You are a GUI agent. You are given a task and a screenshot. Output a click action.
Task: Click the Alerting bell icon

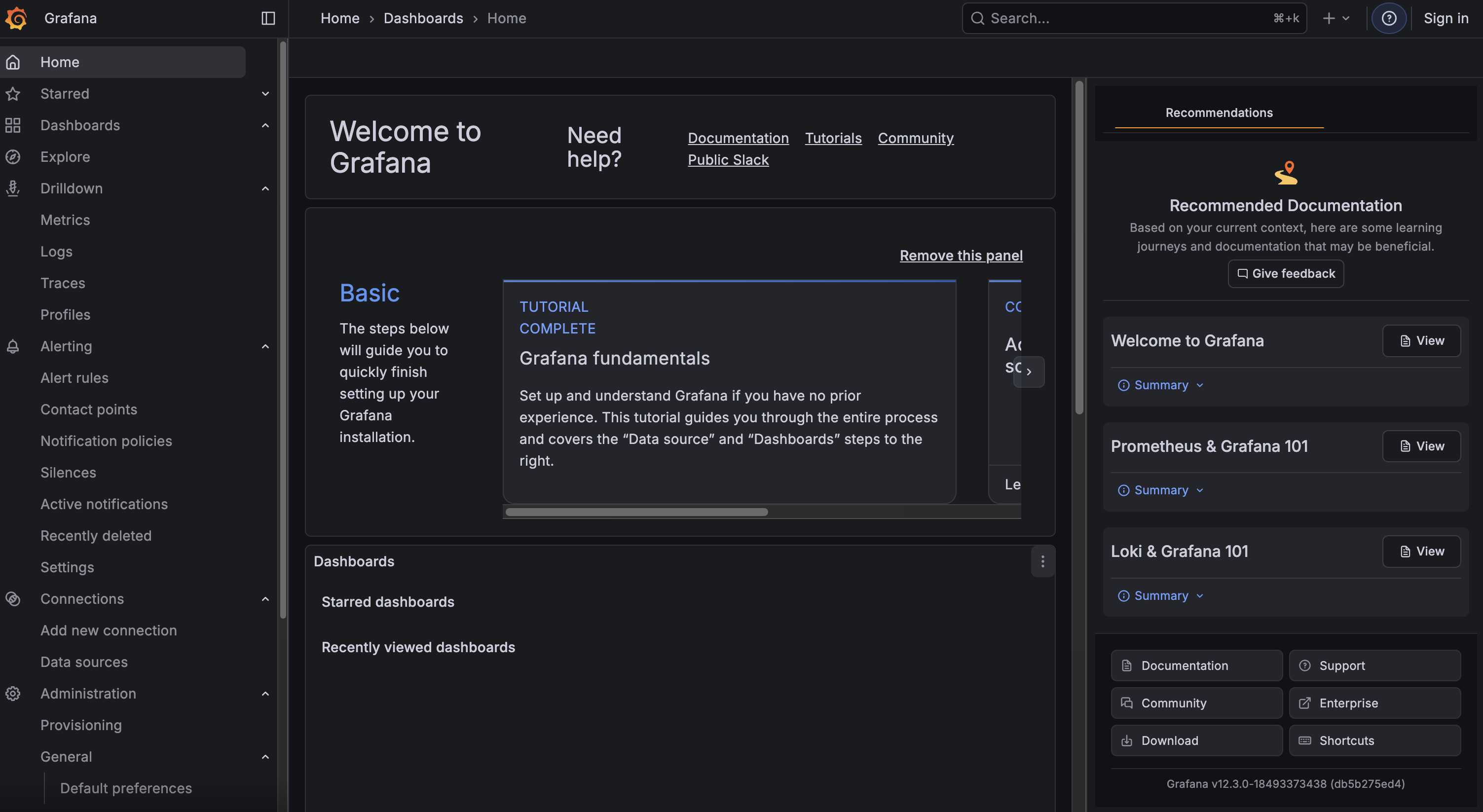pos(13,346)
